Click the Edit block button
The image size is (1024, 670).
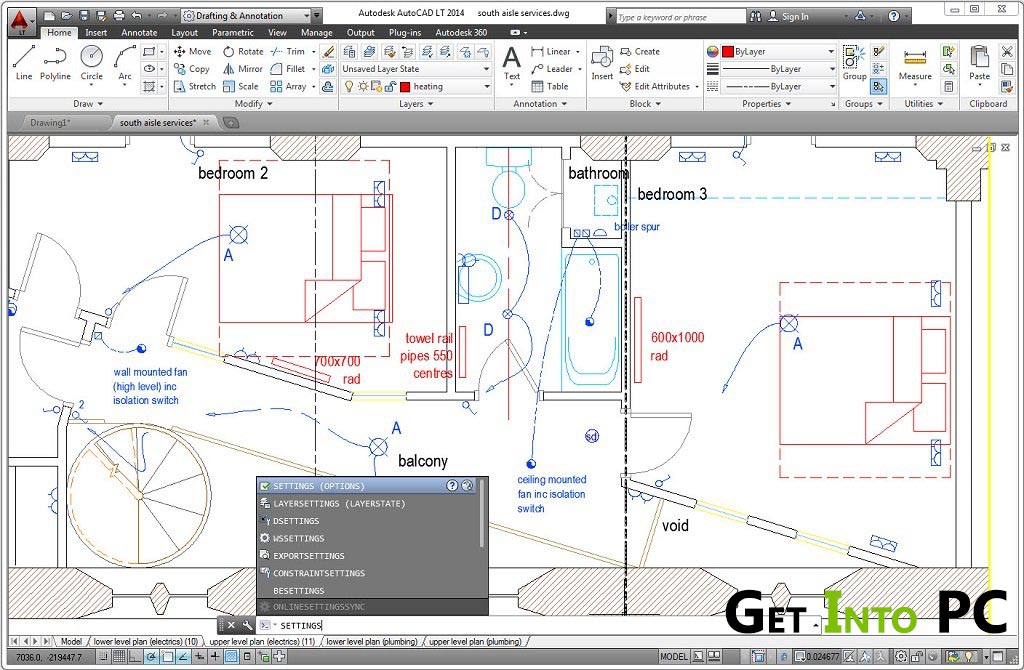(x=635, y=69)
